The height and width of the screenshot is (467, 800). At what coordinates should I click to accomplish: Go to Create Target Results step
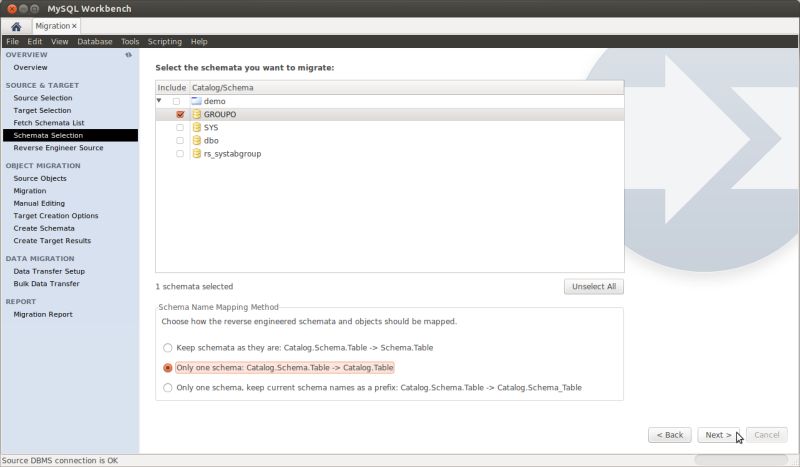[x=52, y=240]
